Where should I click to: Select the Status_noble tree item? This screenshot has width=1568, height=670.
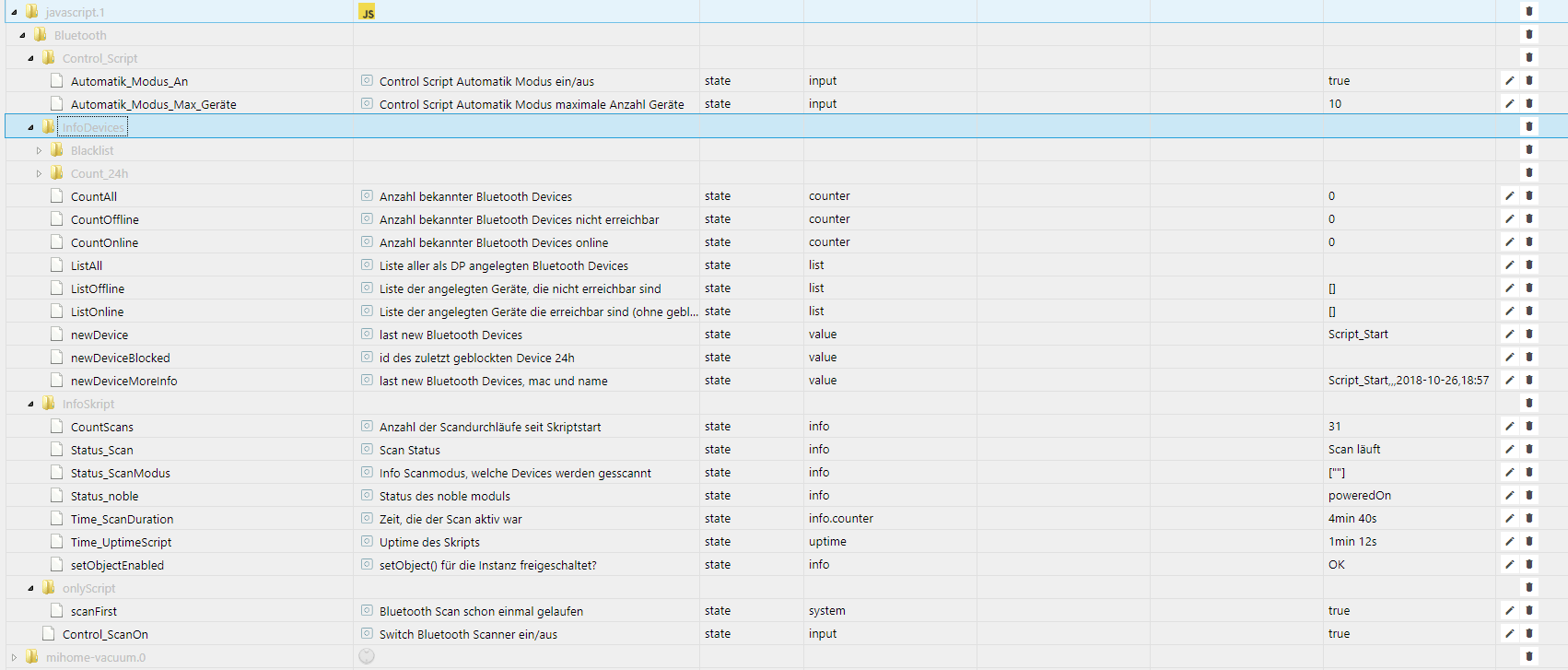tap(105, 496)
